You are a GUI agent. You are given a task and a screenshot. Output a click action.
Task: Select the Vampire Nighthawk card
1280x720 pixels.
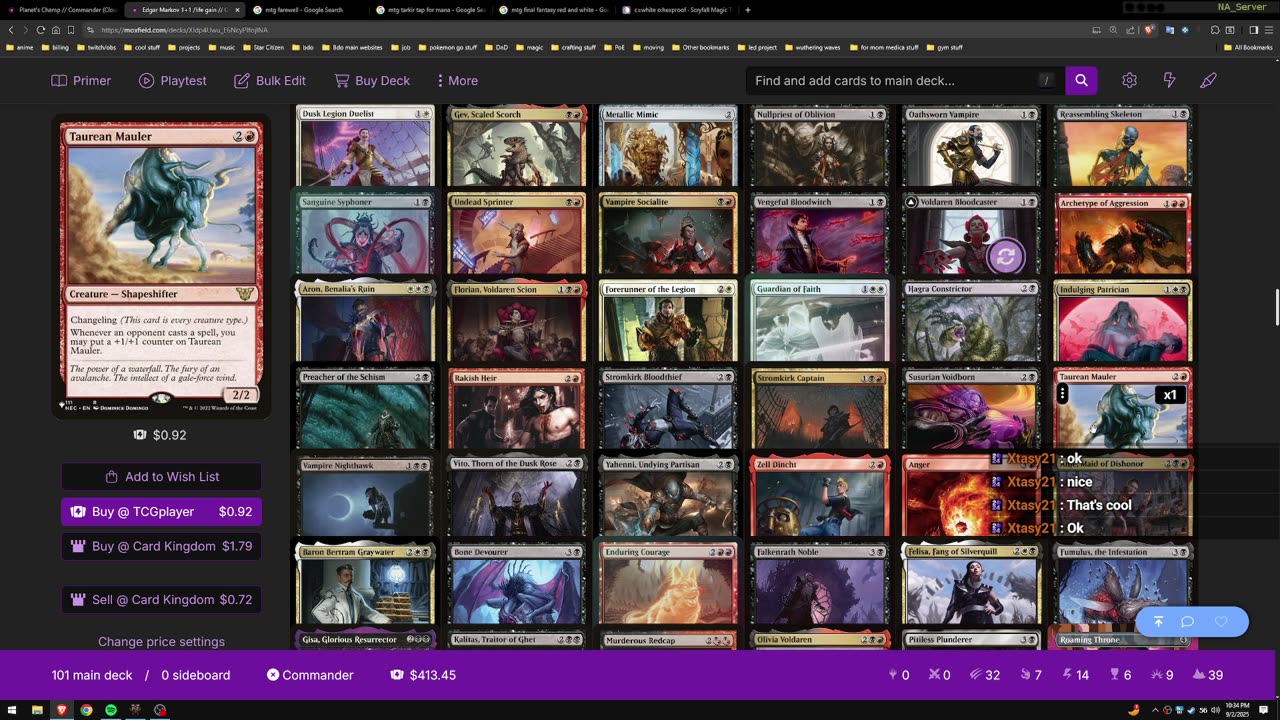[x=365, y=496]
